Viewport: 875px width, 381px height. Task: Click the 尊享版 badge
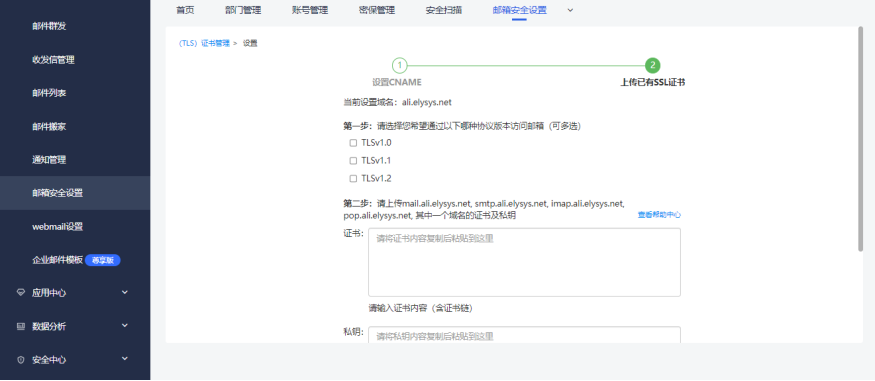103,260
